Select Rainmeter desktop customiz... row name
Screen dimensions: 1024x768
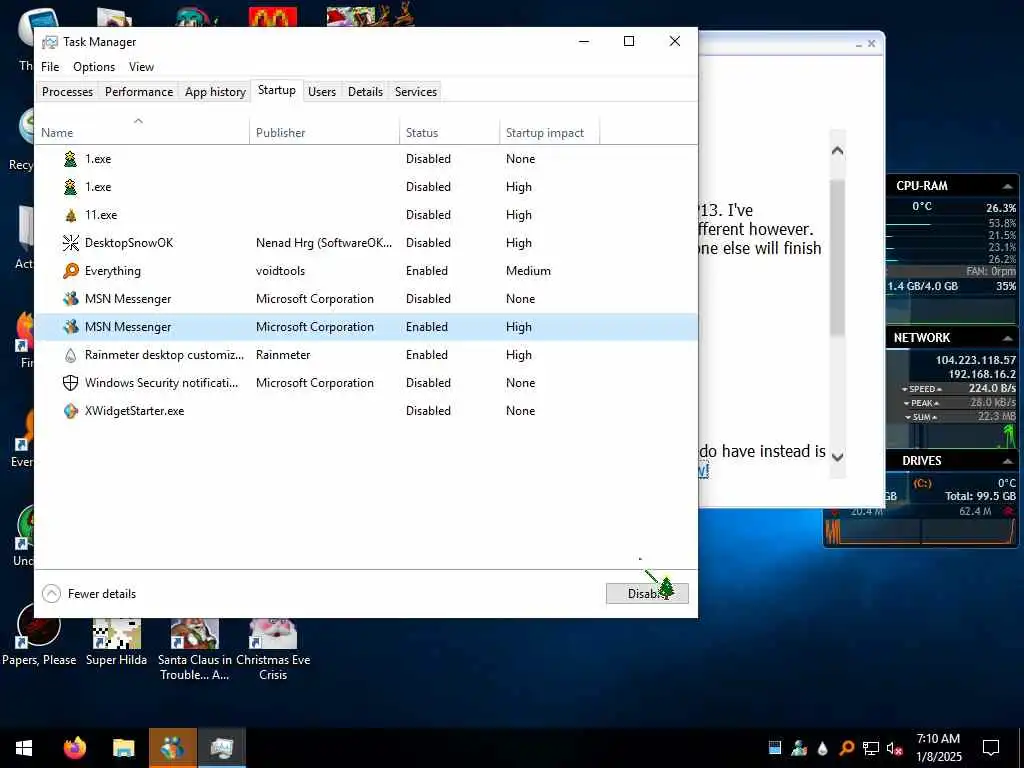[x=164, y=355]
